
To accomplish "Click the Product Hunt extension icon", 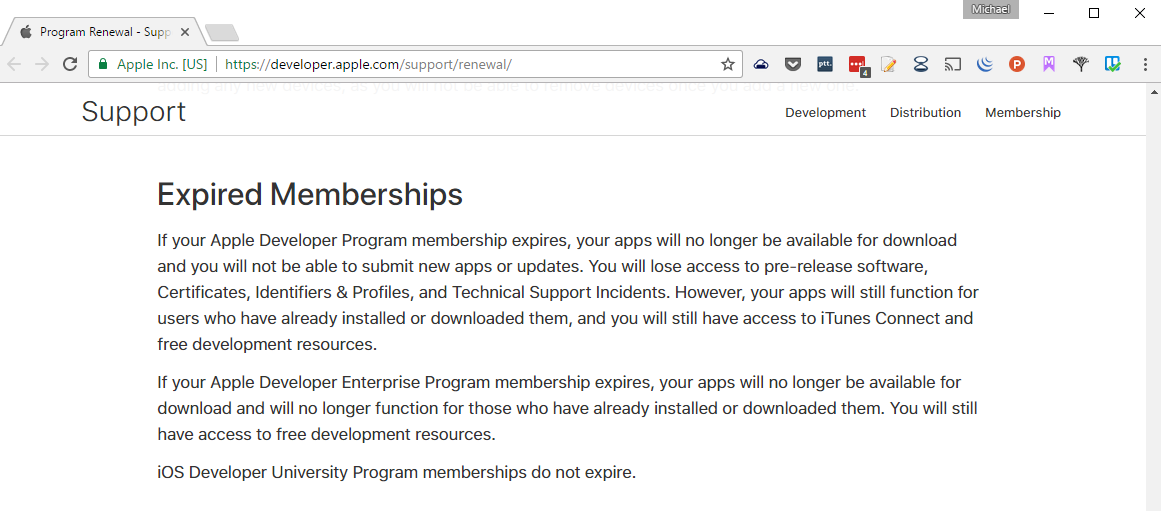I will point(1017,64).
